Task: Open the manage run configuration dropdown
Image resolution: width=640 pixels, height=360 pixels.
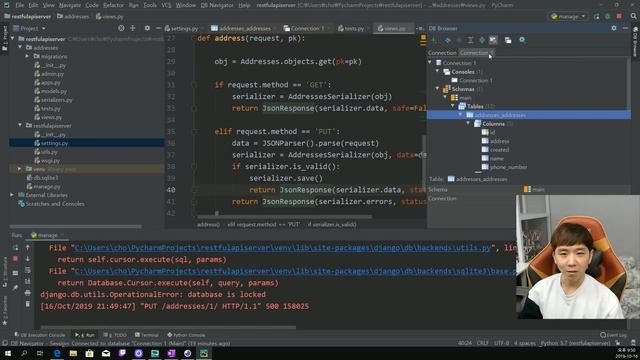Action: (x=569, y=16)
